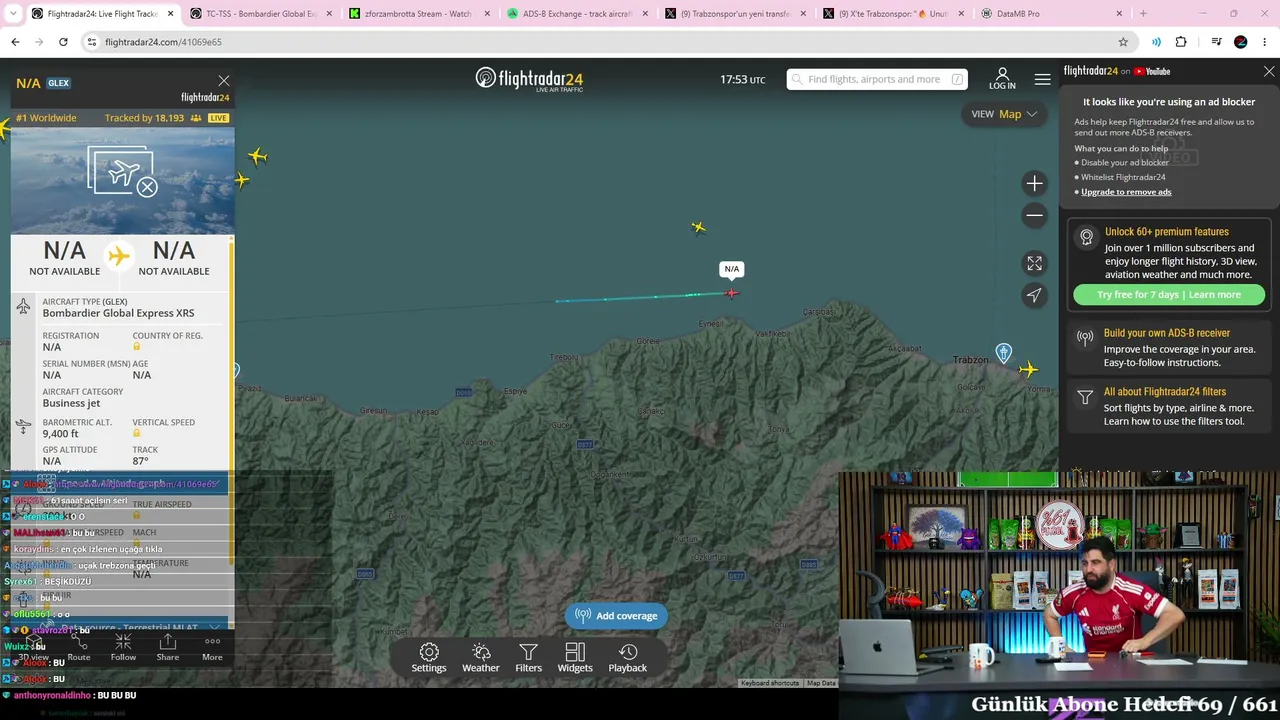Screen dimensions: 1280x720
Task: Click the N/A flight label on map
Action: pos(732,269)
